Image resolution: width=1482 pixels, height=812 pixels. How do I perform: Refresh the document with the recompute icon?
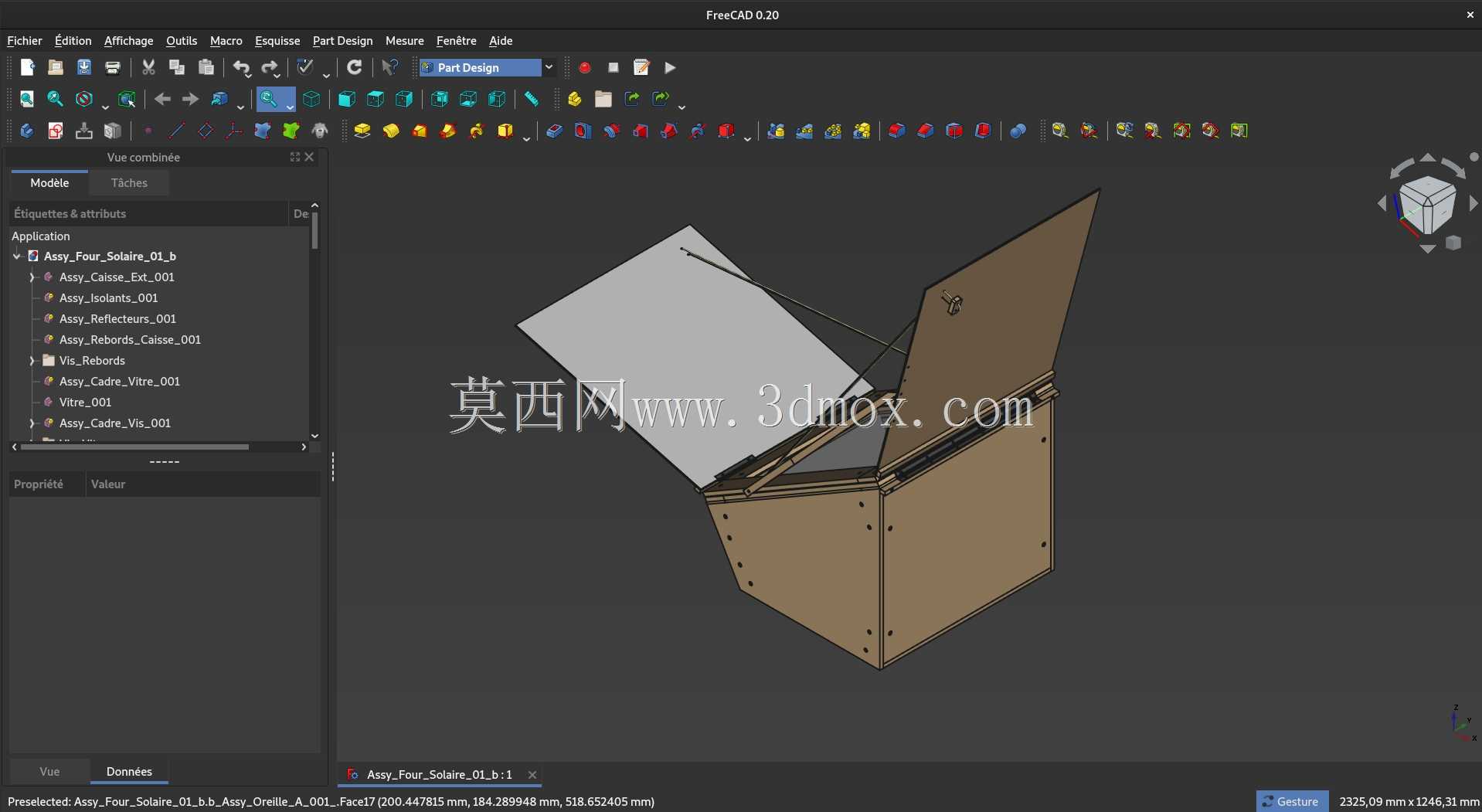(x=354, y=67)
